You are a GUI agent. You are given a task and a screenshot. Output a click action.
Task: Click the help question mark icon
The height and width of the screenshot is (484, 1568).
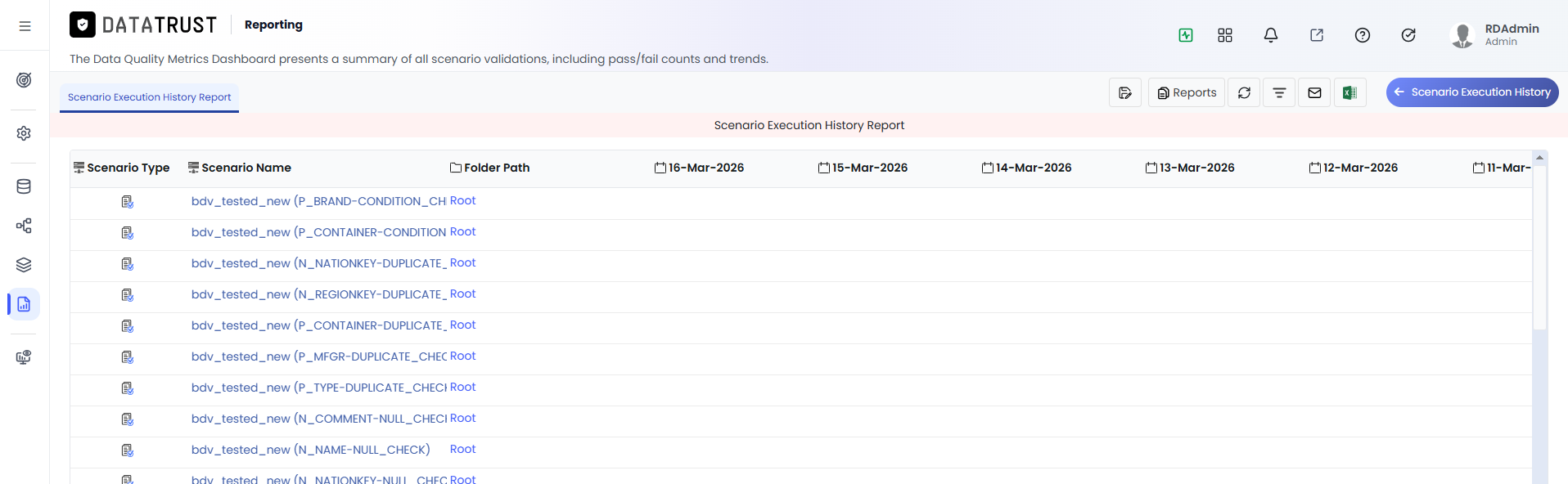tap(1363, 35)
